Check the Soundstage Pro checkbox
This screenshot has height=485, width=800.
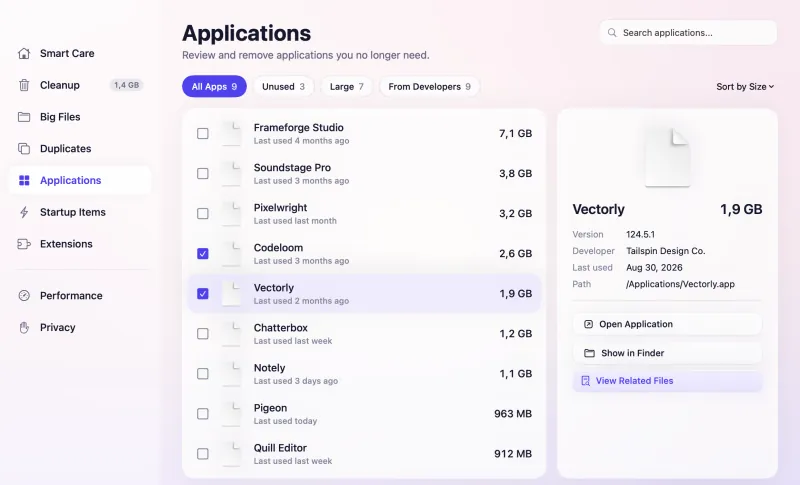tap(203, 173)
